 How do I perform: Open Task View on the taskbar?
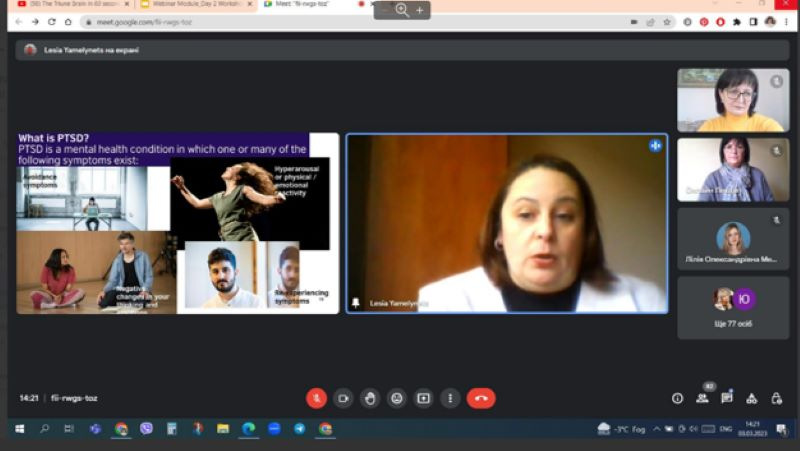coord(69,429)
